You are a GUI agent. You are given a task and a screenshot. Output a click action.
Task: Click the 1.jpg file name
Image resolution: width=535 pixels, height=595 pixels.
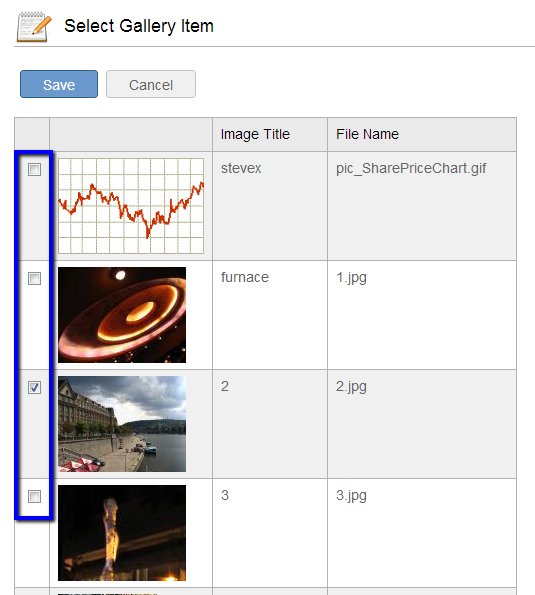tap(351, 278)
